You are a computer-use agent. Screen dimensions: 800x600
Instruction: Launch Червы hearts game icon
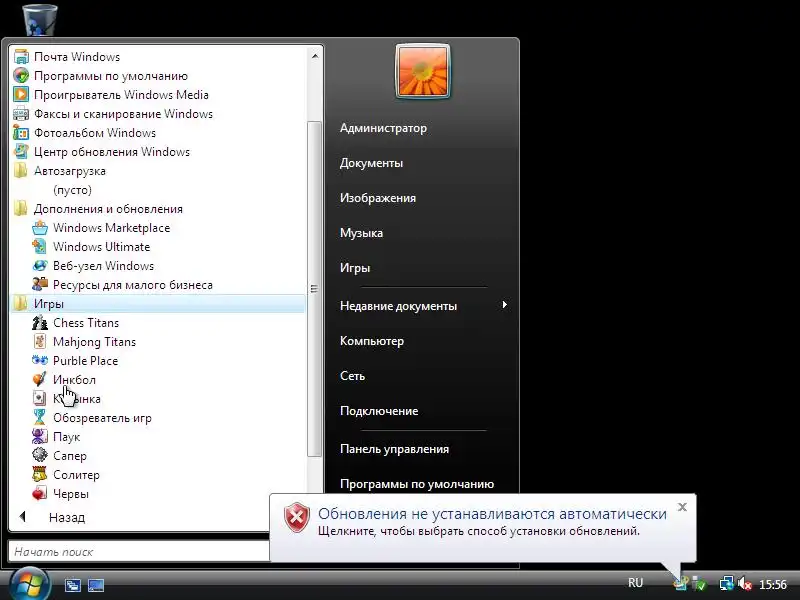[x=40, y=493]
